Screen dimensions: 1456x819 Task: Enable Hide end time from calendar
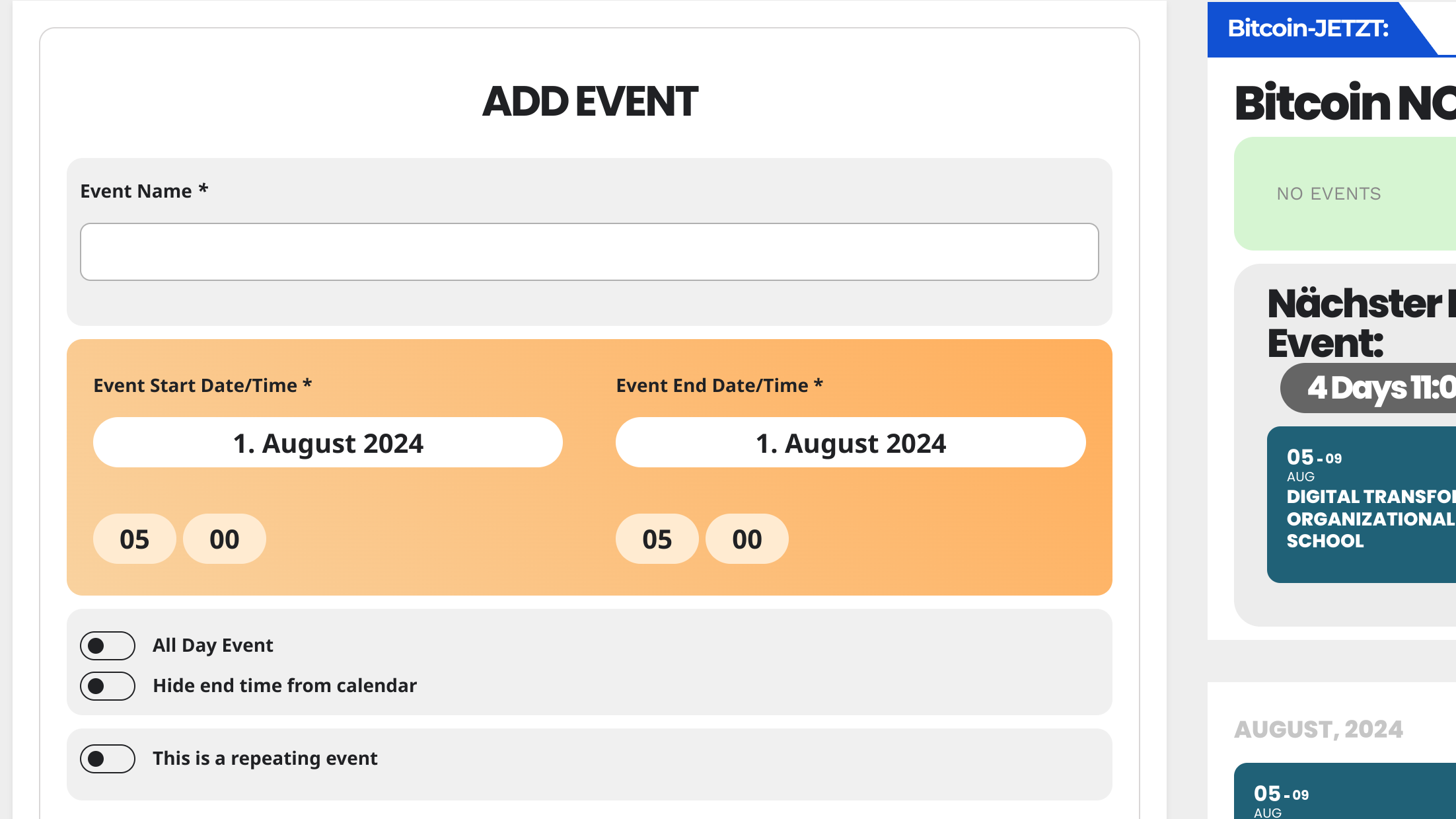(108, 686)
